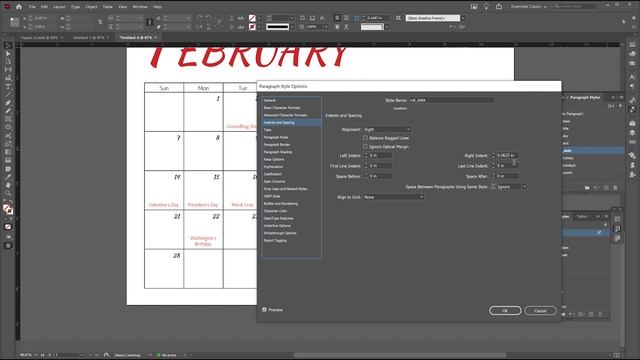Click the Space Before value field
Screen dimensions: 640x360
[x=380, y=176]
